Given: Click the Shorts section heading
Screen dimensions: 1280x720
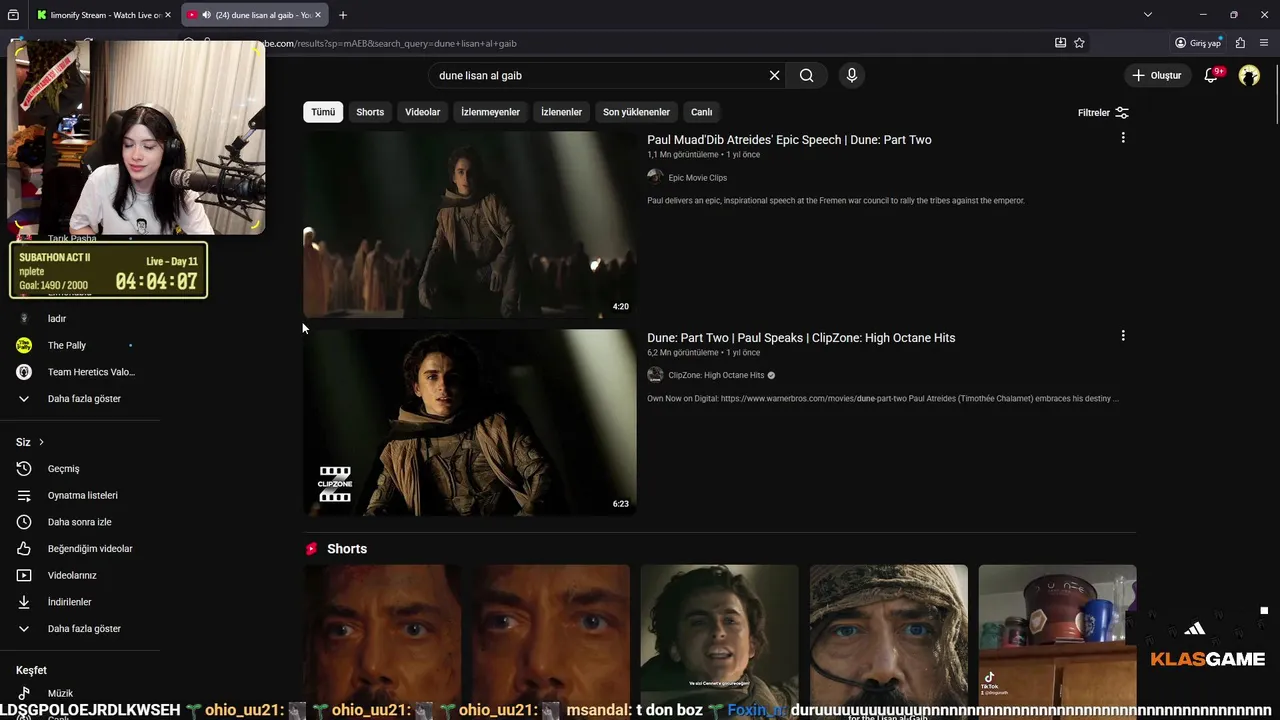Looking at the screenshot, I should tap(347, 549).
